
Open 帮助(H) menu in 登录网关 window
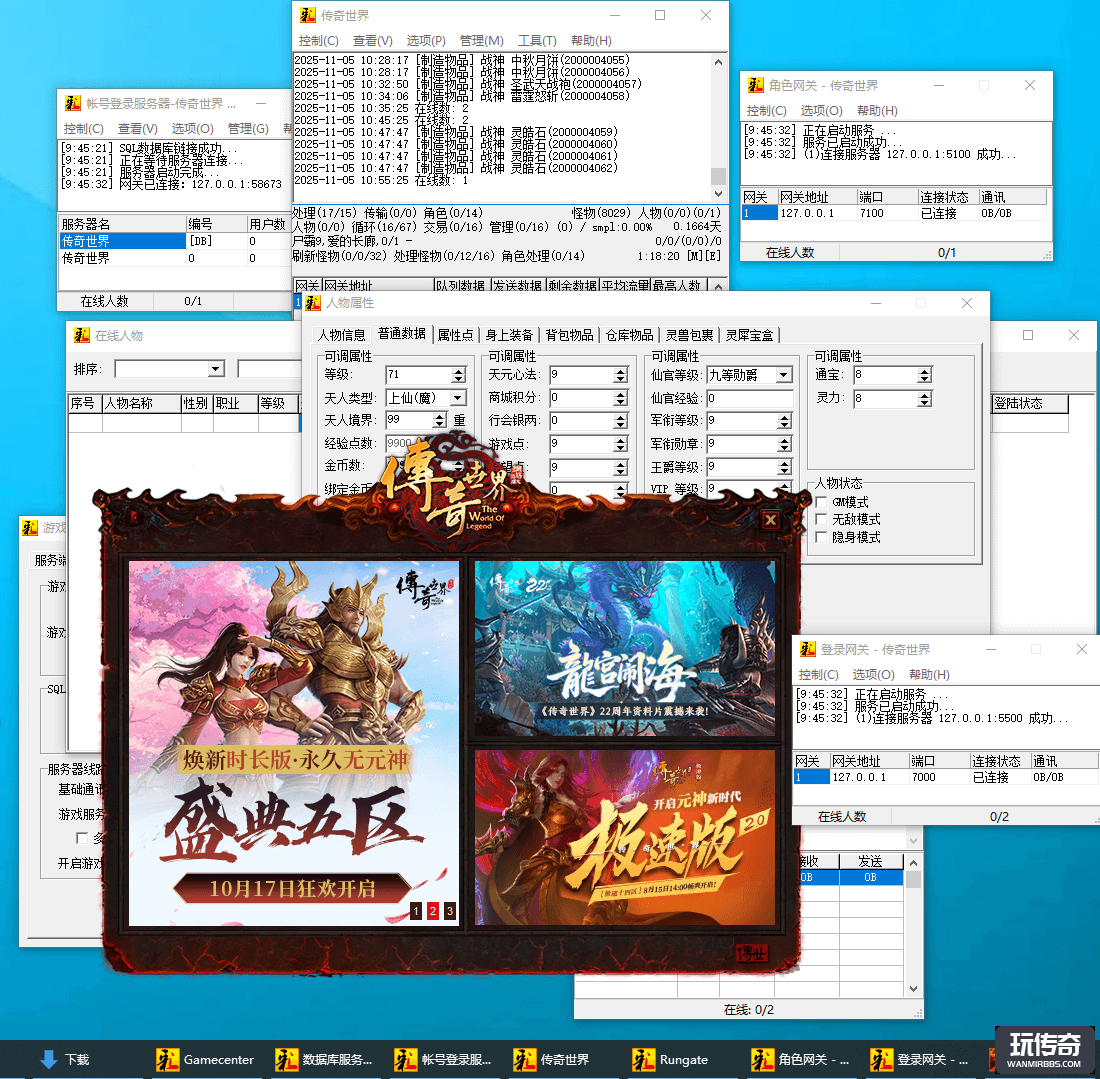click(929, 675)
